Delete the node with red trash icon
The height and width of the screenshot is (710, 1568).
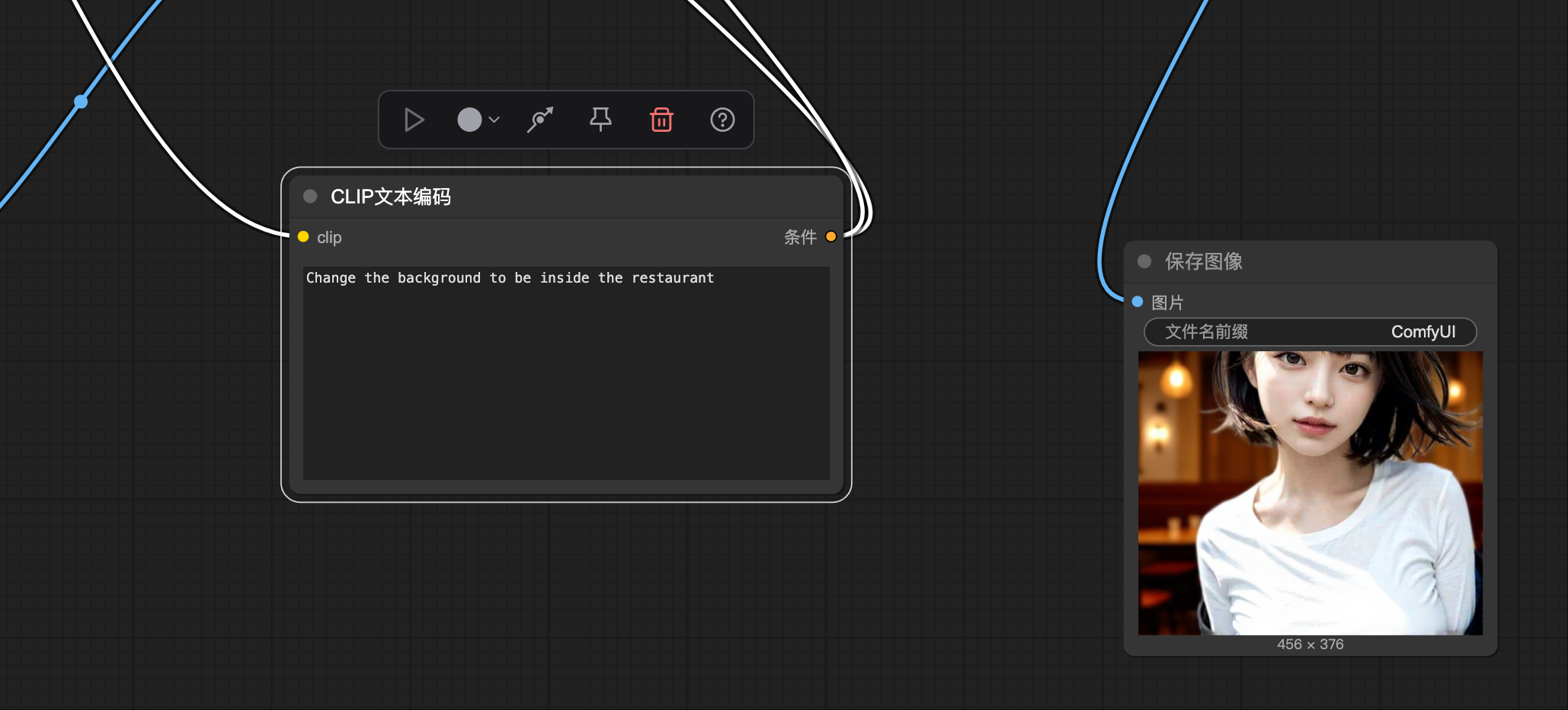pos(661,120)
